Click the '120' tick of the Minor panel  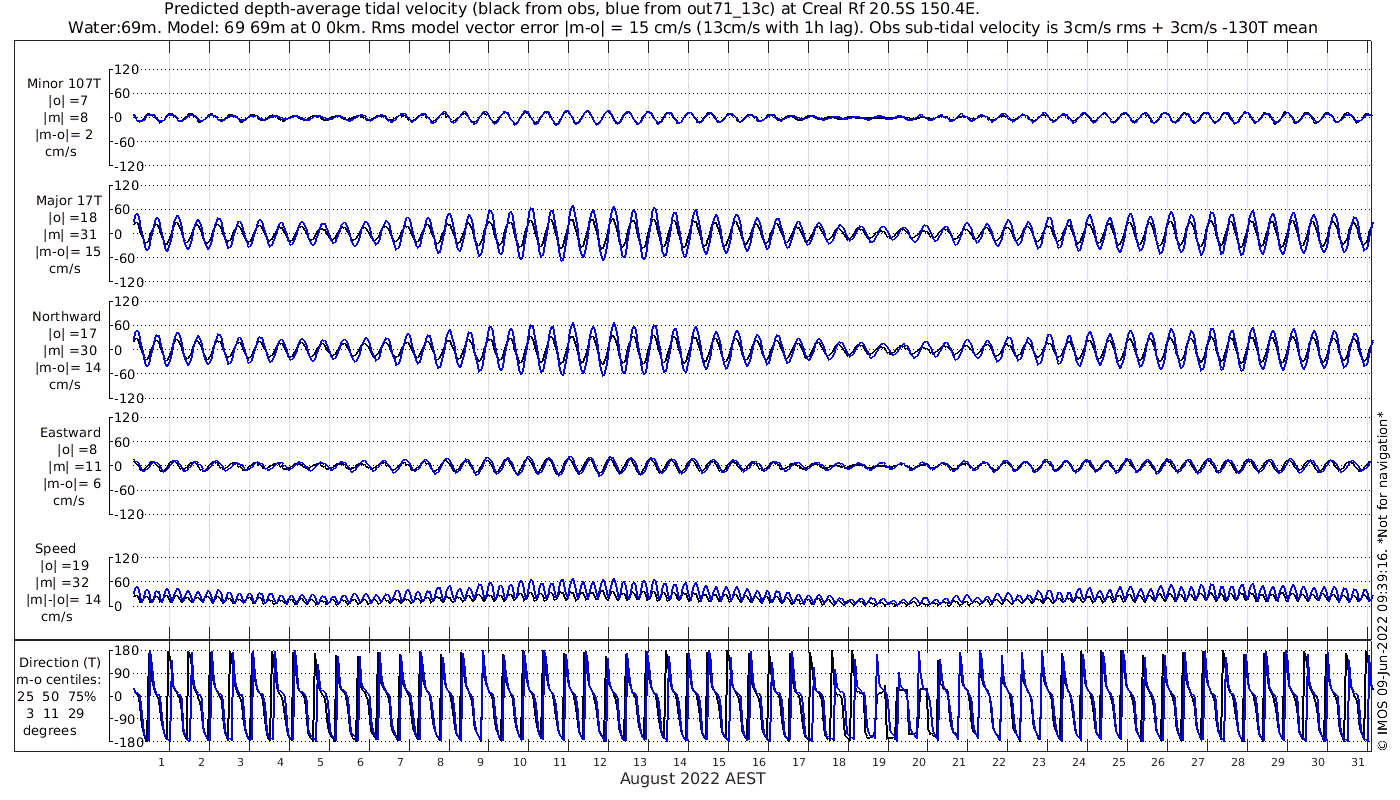pos(126,69)
